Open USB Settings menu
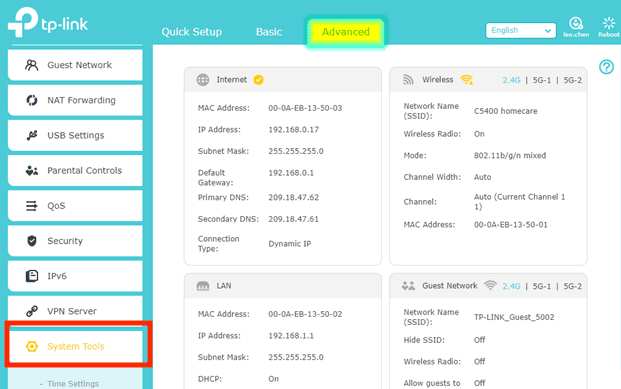Image resolution: width=621 pixels, height=389 pixels. pyautogui.click(x=75, y=135)
